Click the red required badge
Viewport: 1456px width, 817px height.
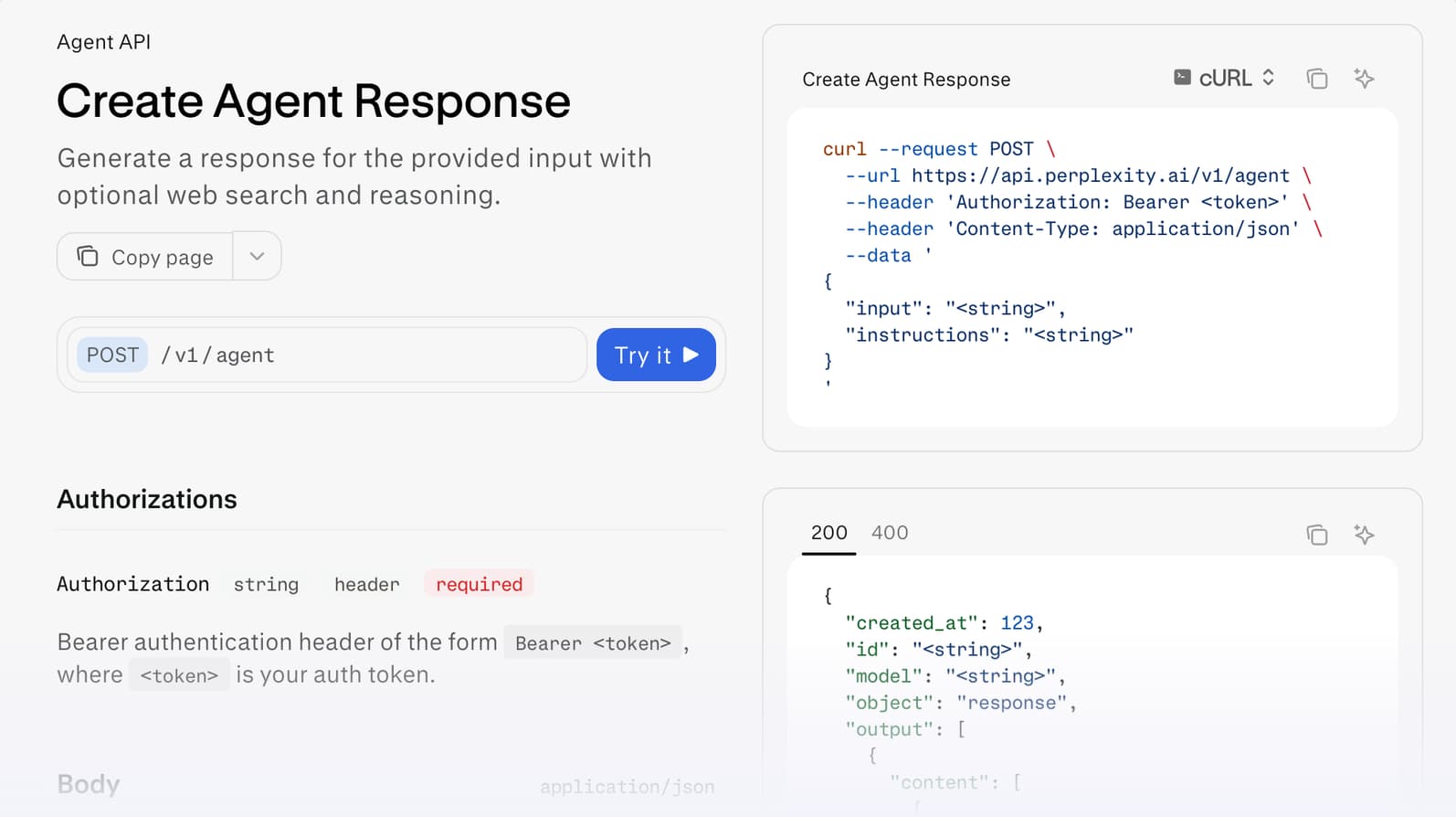[x=479, y=584]
